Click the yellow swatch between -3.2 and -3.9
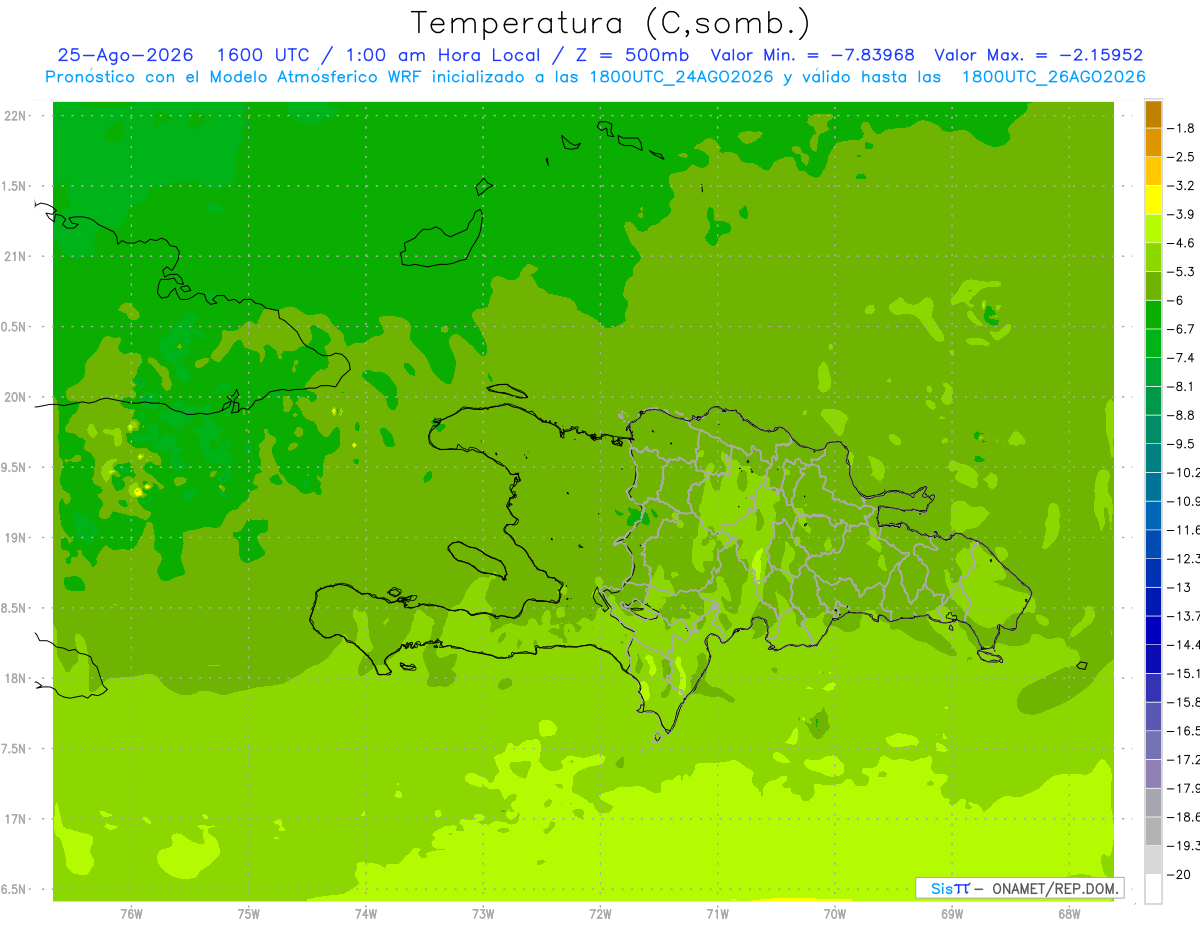1200x927 pixels. tap(1153, 200)
